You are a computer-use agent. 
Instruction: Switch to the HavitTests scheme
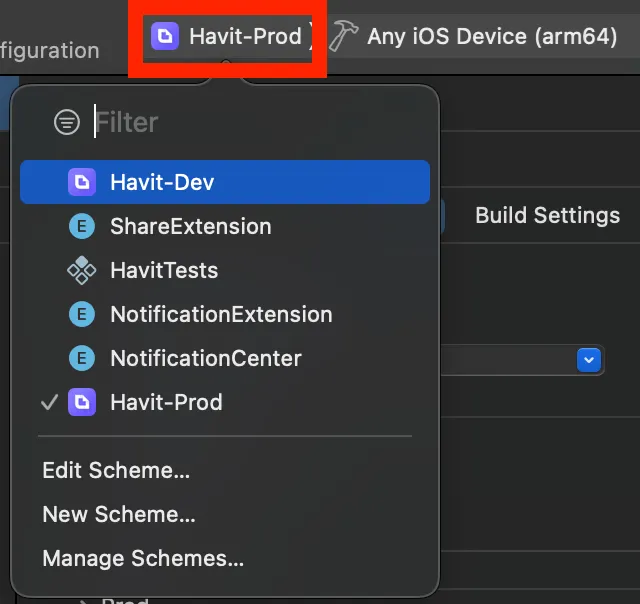[164, 270]
